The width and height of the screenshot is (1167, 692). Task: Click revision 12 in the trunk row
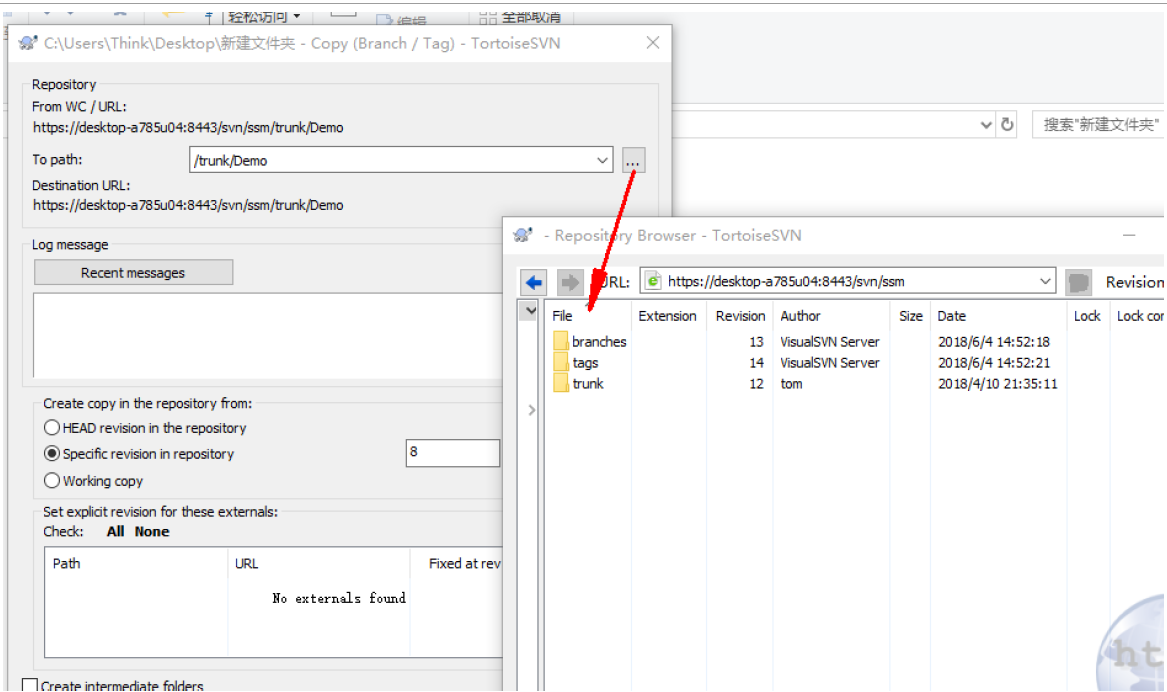[x=756, y=383]
